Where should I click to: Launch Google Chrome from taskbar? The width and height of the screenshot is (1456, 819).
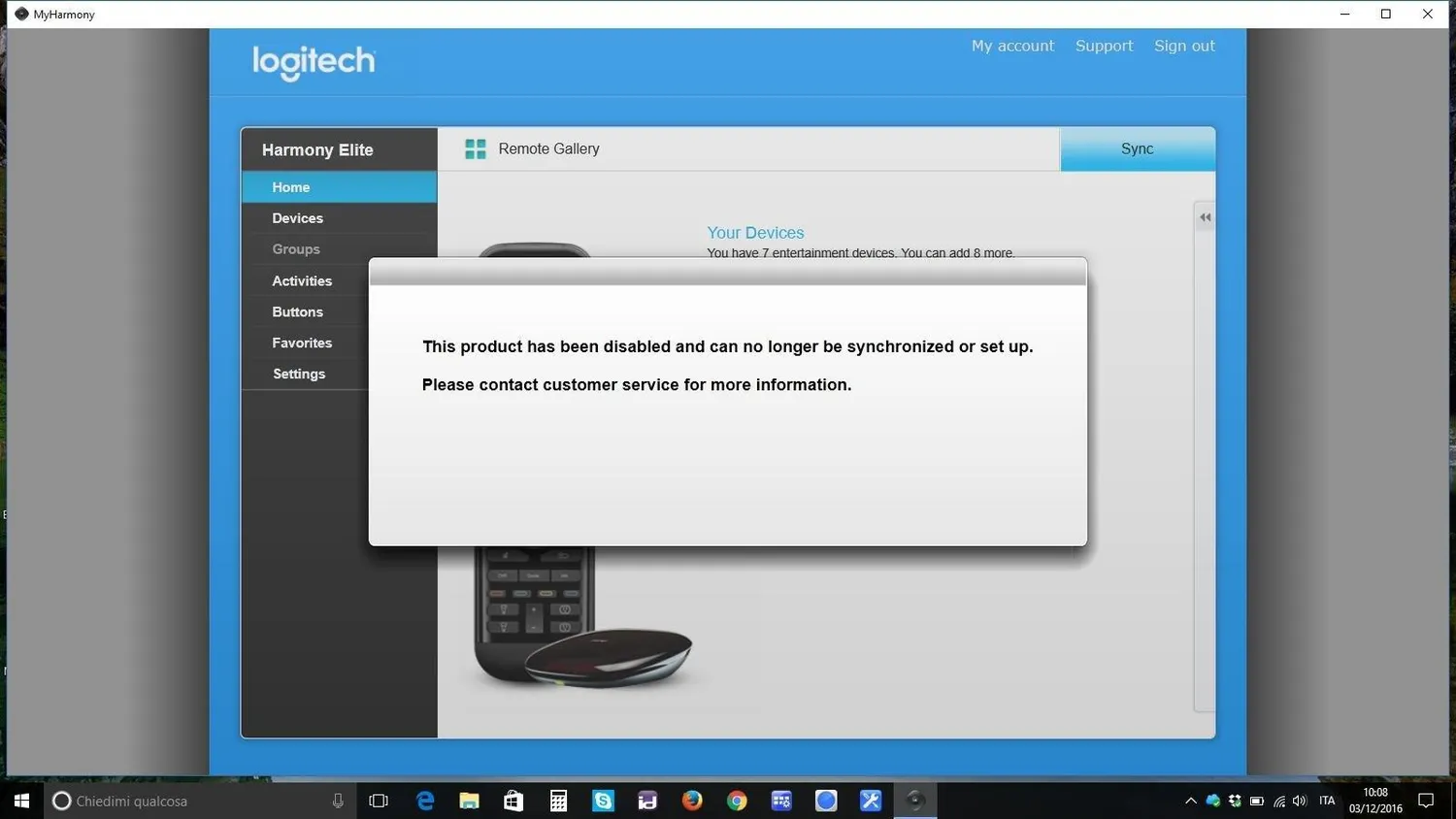(x=737, y=801)
